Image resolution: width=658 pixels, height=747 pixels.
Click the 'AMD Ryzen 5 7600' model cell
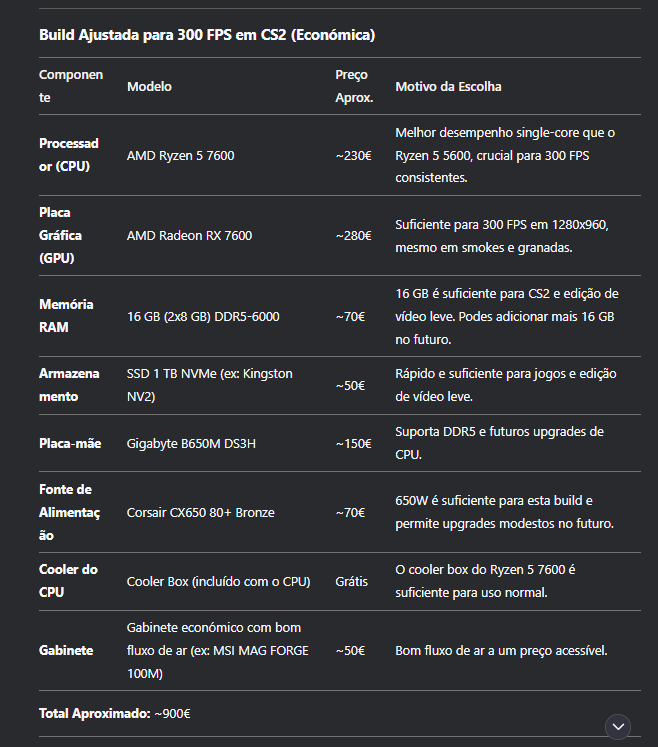coord(181,155)
